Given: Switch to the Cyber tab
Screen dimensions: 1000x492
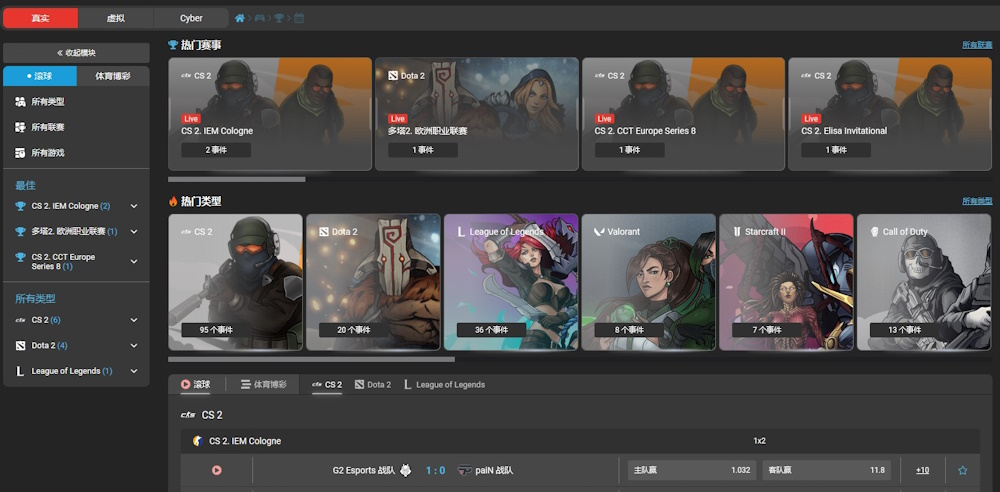Looking at the screenshot, I should pos(191,18).
